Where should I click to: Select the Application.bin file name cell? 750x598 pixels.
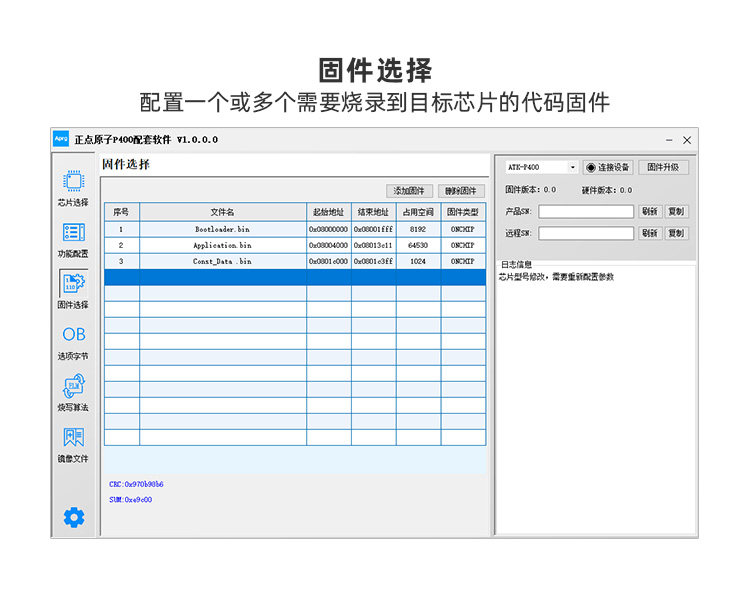click(223, 245)
